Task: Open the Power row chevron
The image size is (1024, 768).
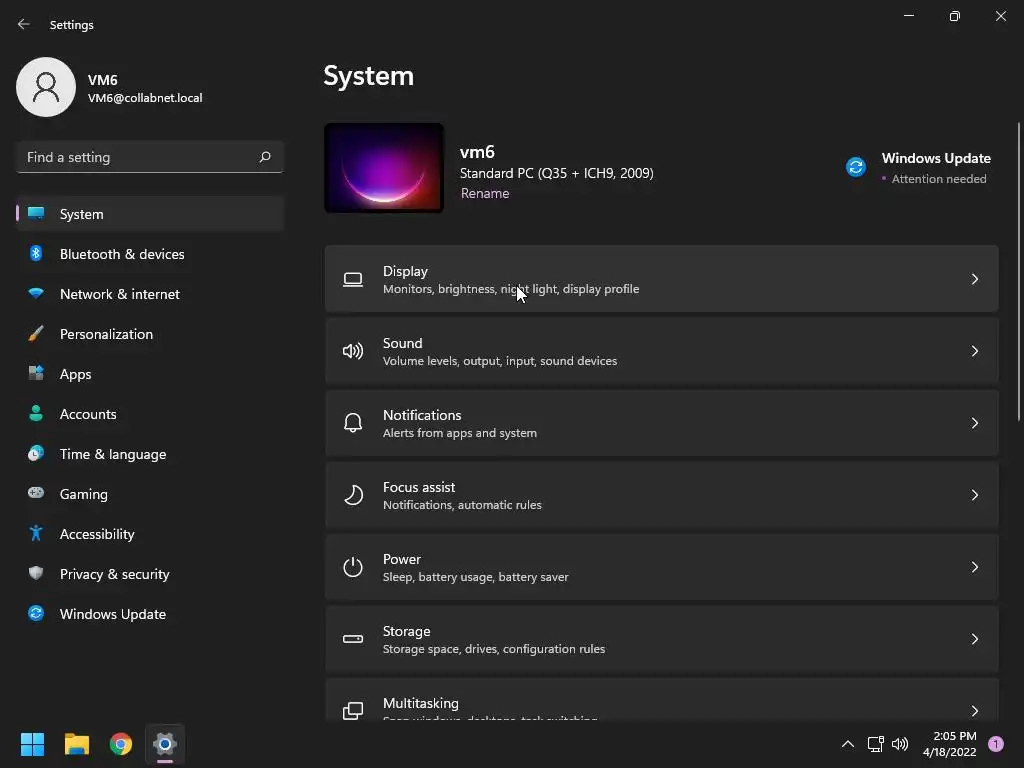Action: point(974,567)
